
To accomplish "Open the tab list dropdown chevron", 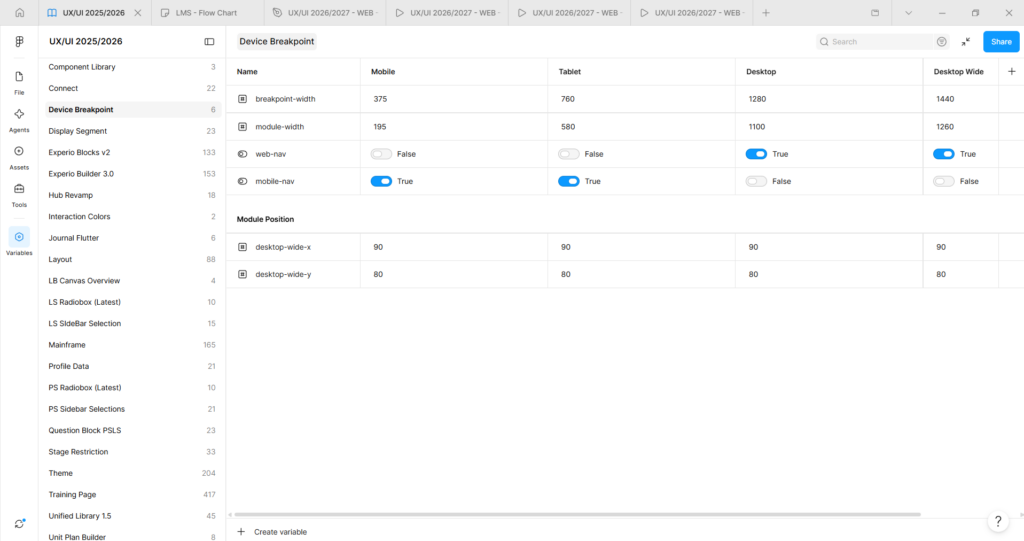I will [908, 12].
